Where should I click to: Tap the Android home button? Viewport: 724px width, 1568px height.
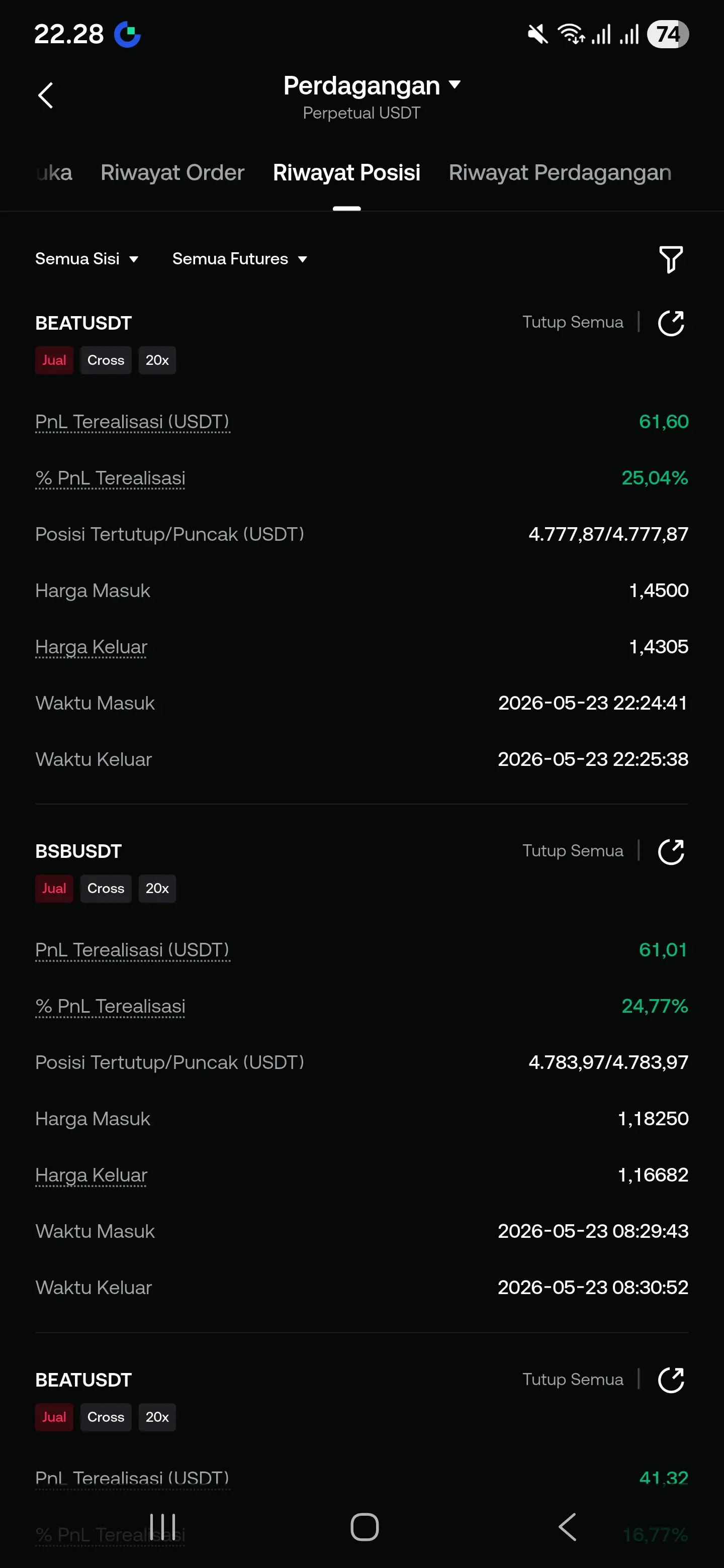[x=364, y=1527]
